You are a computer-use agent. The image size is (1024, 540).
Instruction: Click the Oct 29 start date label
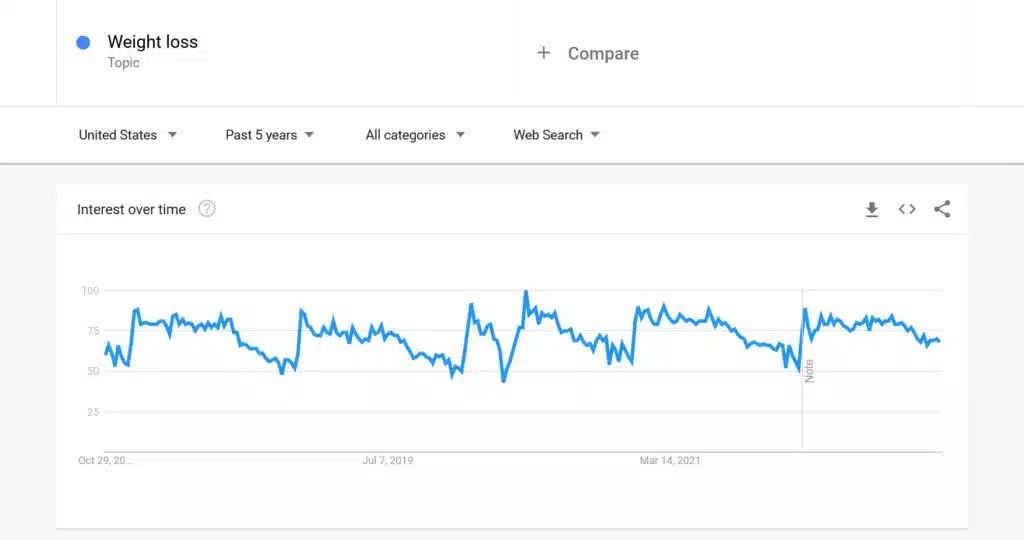pos(104,460)
